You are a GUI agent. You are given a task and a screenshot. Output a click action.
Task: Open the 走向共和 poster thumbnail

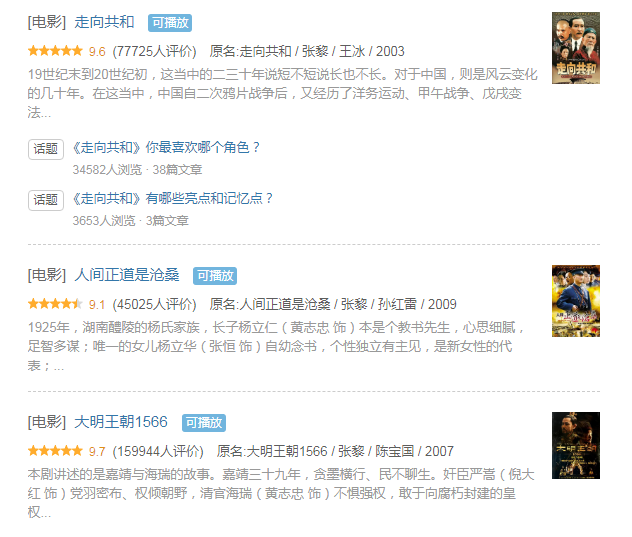click(576, 48)
